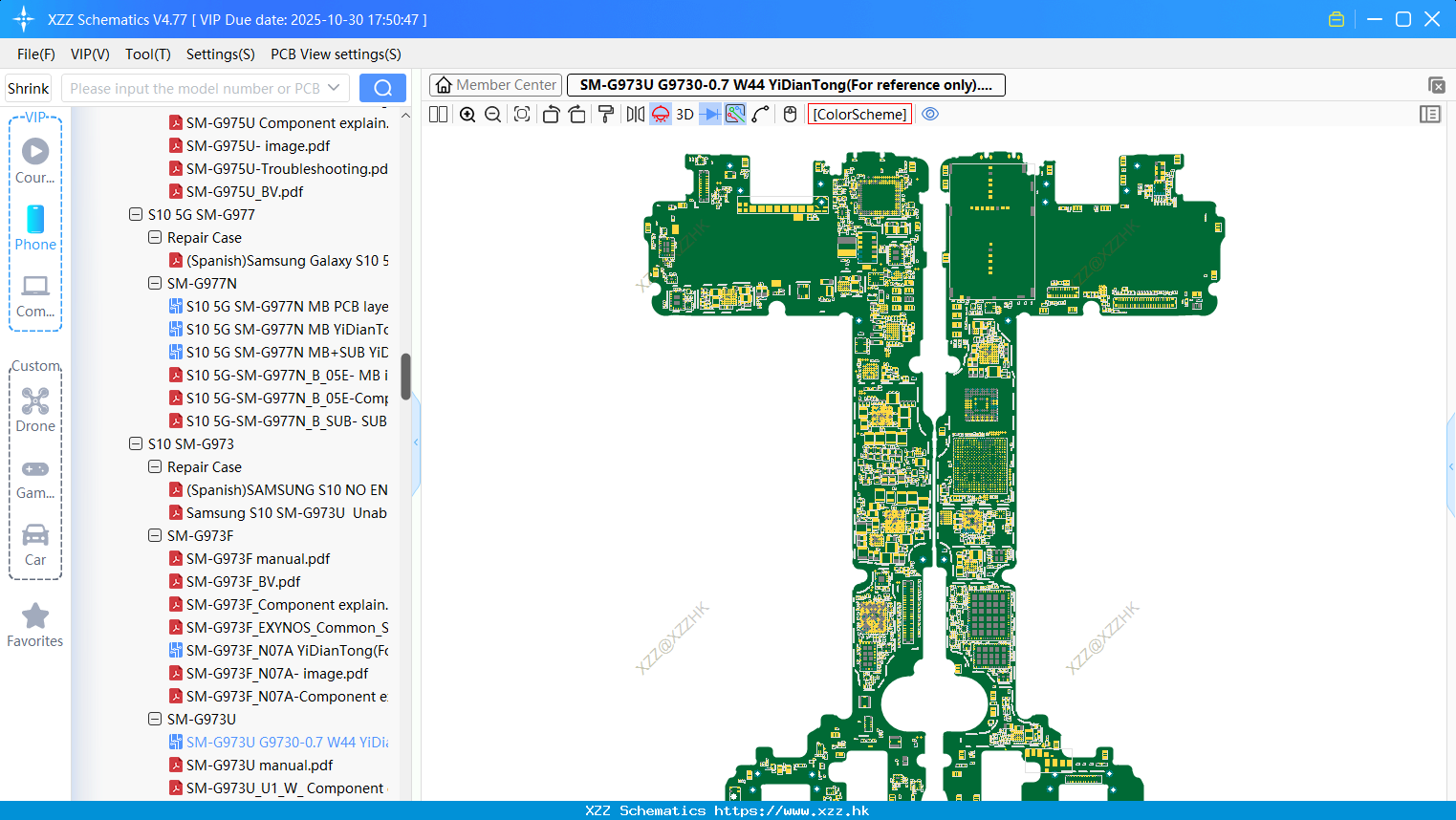
Task: Toggle the red lamp highlight tool
Action: (661, 114)
